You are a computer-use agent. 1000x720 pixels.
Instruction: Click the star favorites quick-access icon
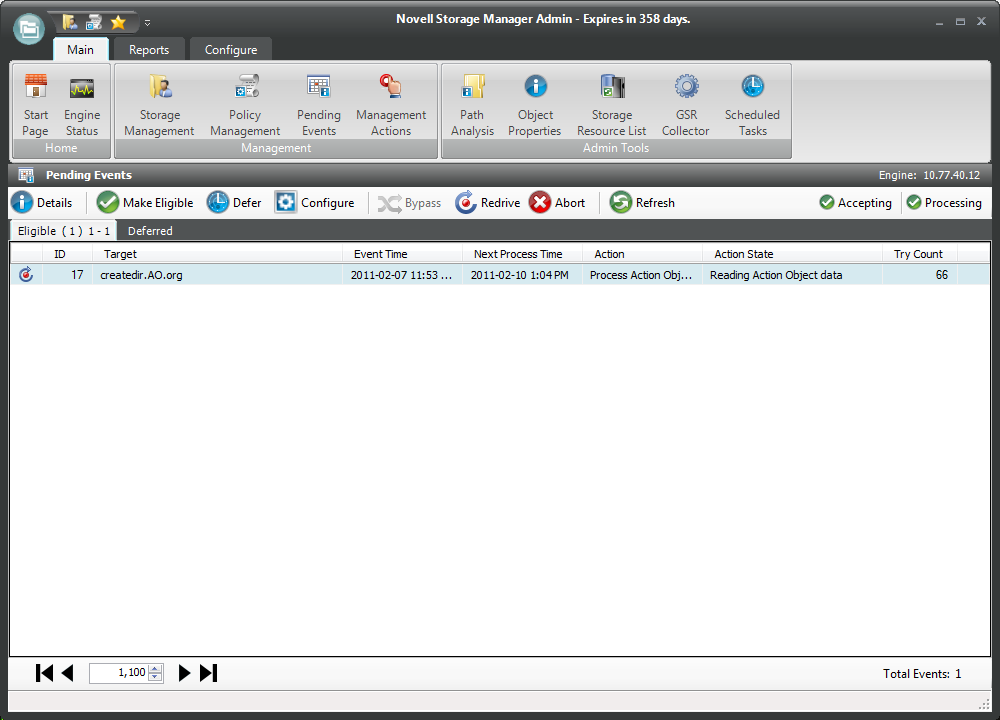pyautogui.click(x=118, y=23)
